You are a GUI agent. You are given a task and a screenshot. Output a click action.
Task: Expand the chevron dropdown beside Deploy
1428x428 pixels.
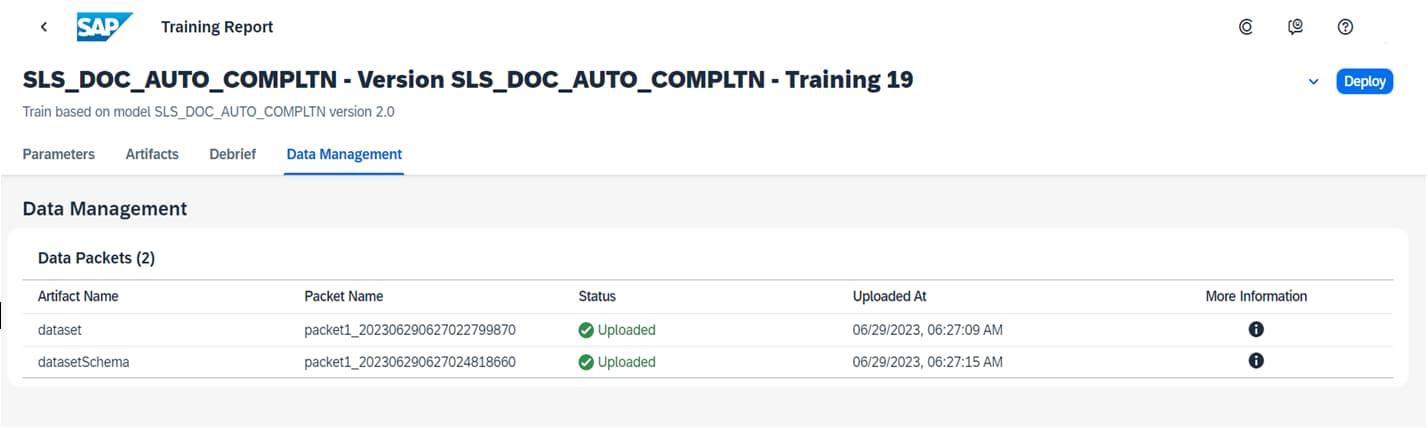click(1314, 82)
